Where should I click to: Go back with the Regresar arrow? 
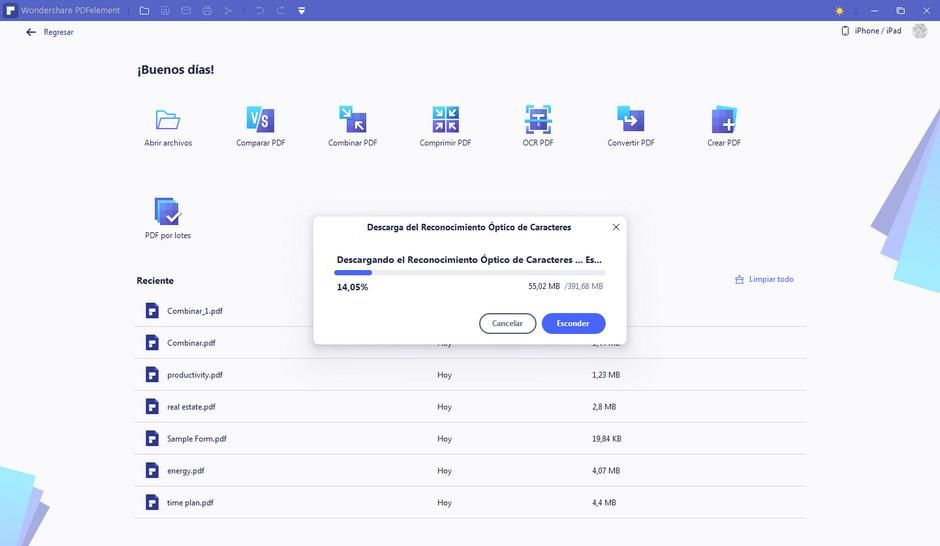pos(31,32)
